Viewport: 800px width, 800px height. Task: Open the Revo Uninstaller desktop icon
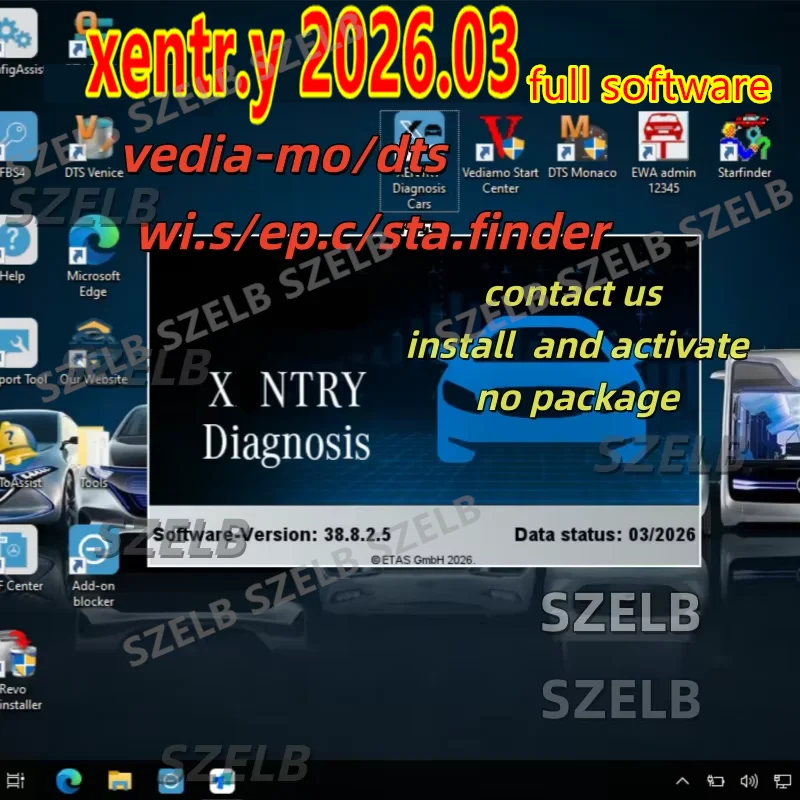(x=19, y=670)
